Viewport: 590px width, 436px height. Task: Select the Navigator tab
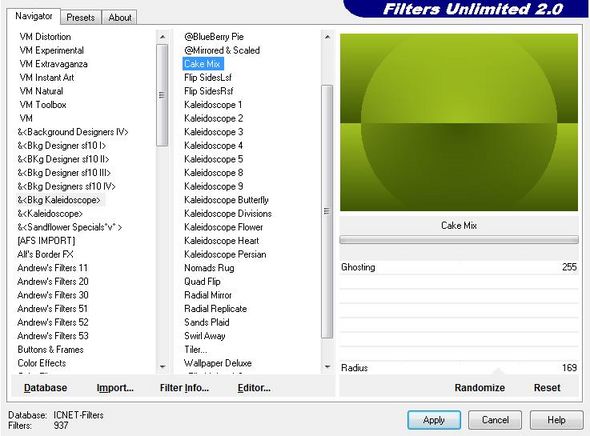(x=33, y=16)
